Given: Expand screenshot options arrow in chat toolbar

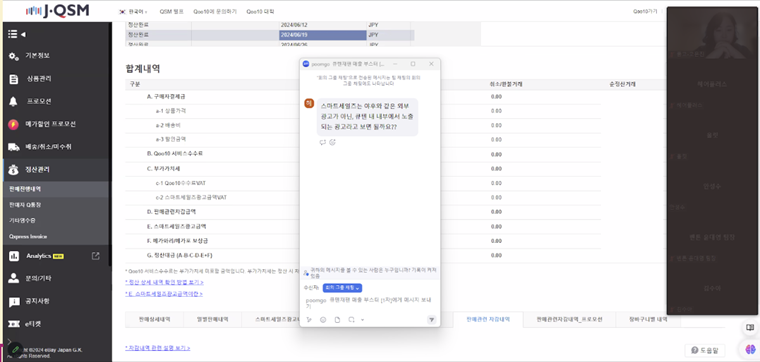Looking at the screenshot, I should (362, 320).
